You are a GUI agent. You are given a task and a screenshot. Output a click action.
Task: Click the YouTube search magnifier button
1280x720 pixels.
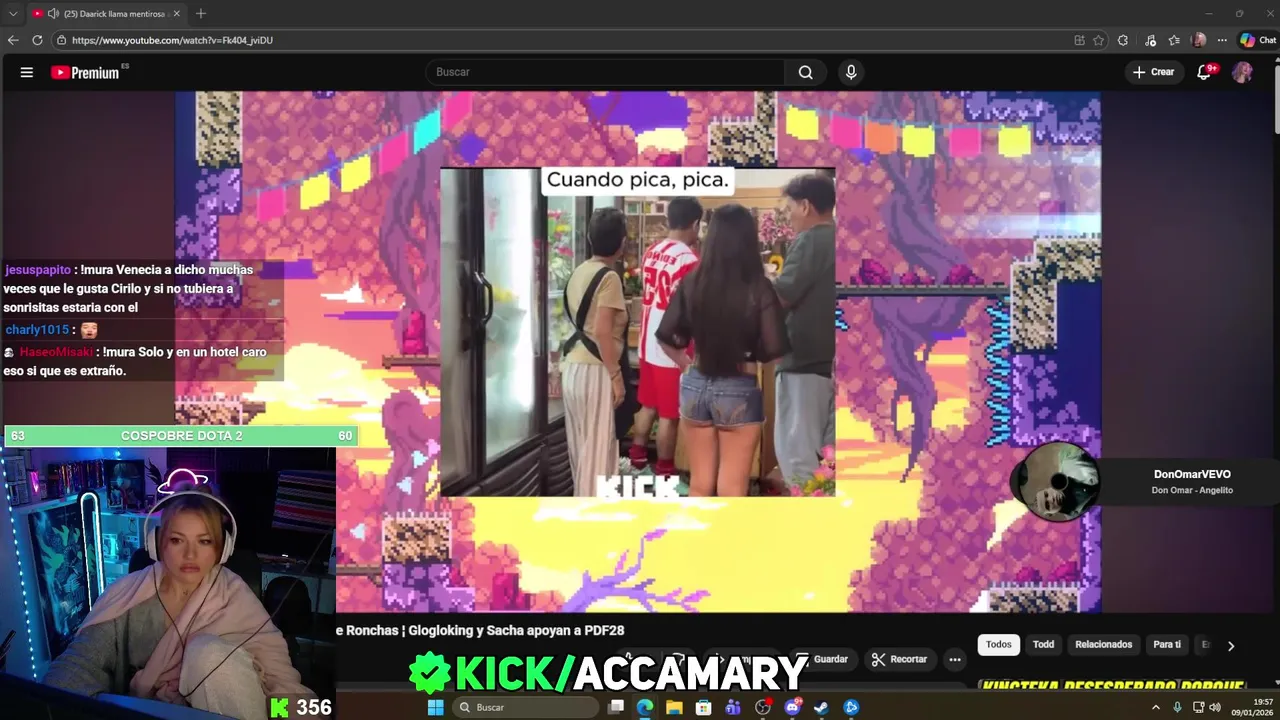tap(805, 72)
